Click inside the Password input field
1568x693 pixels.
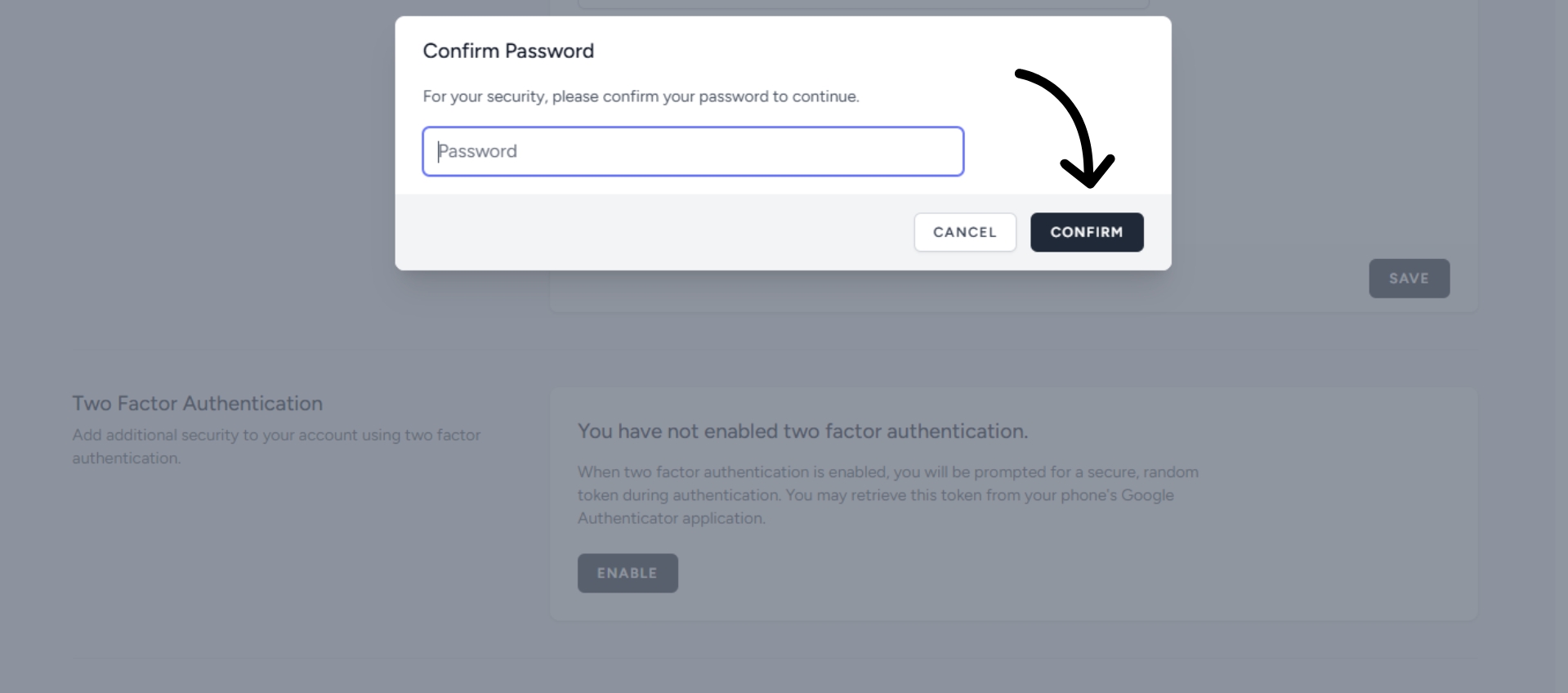[693, 151]
